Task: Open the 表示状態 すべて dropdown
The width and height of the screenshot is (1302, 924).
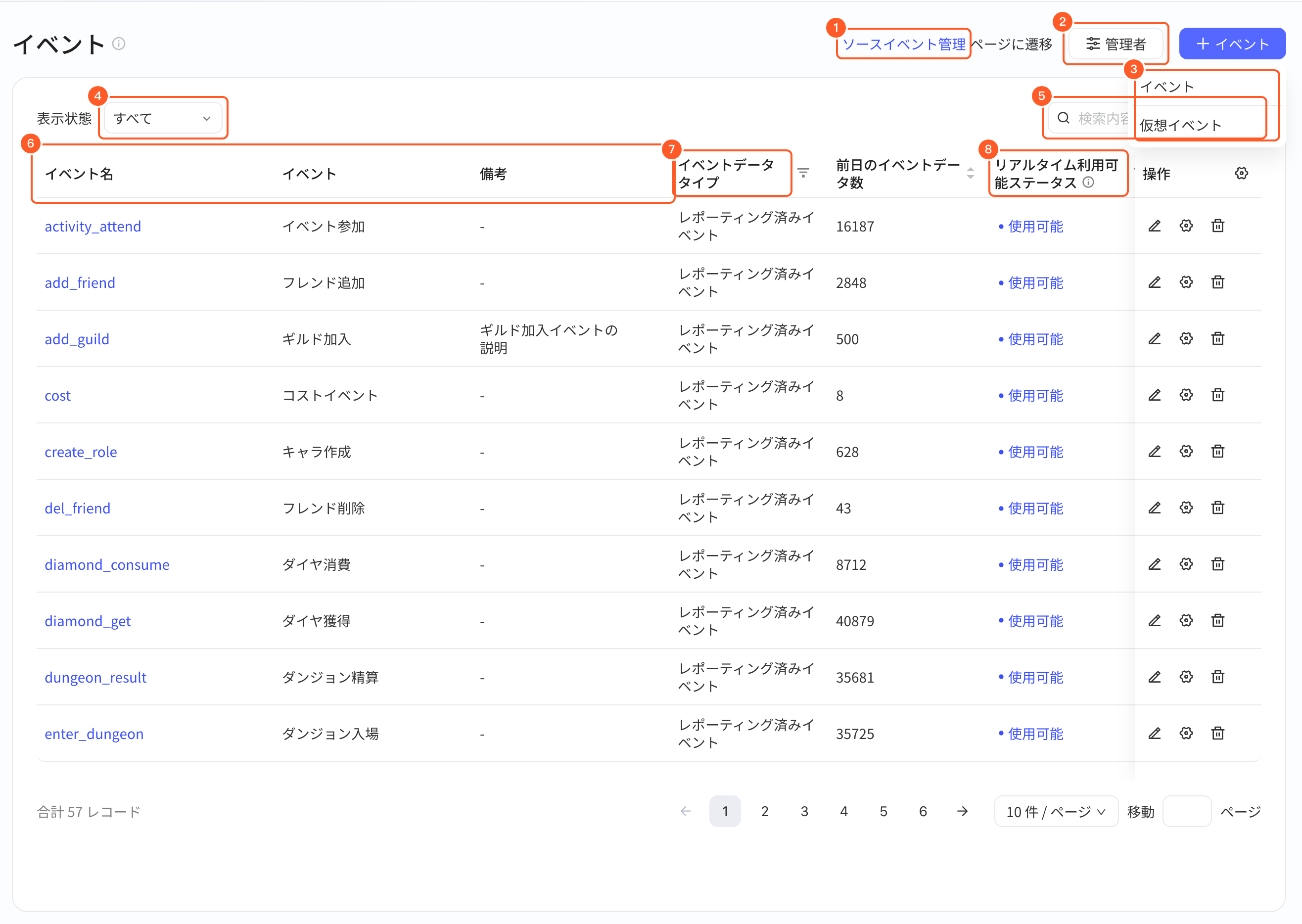Action: (163, 118)
